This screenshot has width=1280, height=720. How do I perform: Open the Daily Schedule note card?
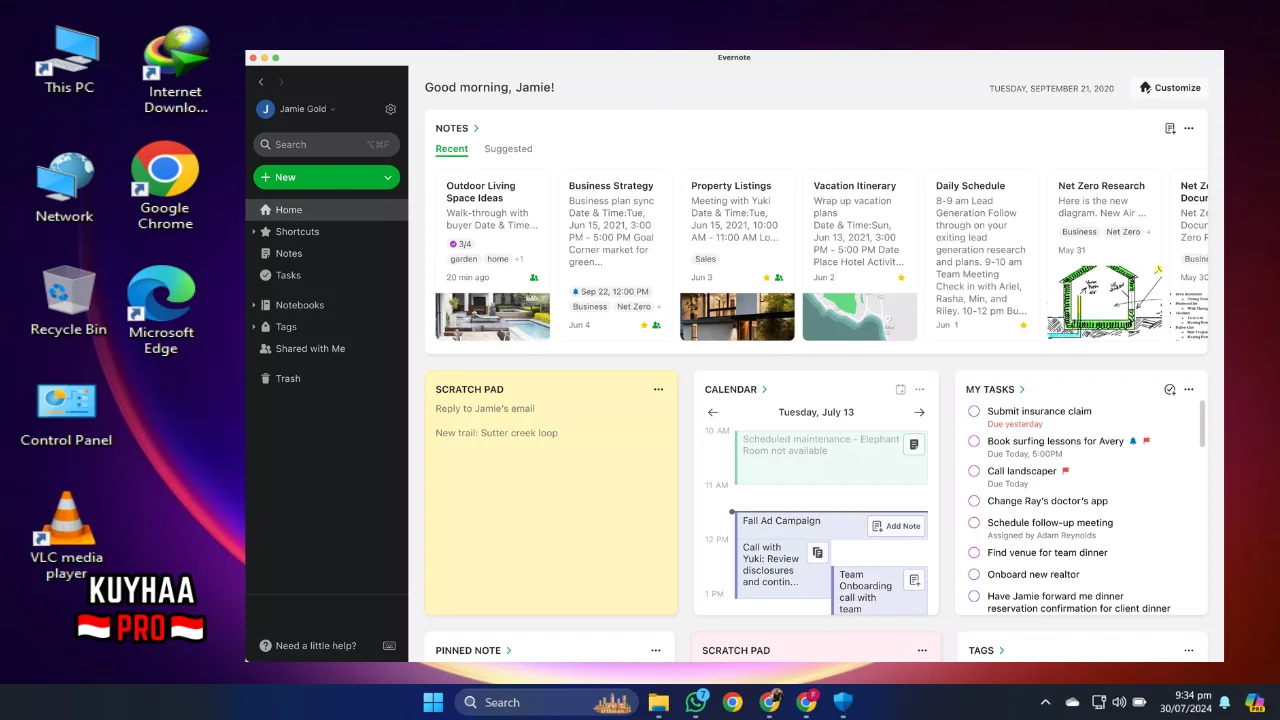(x=982, y=255)
